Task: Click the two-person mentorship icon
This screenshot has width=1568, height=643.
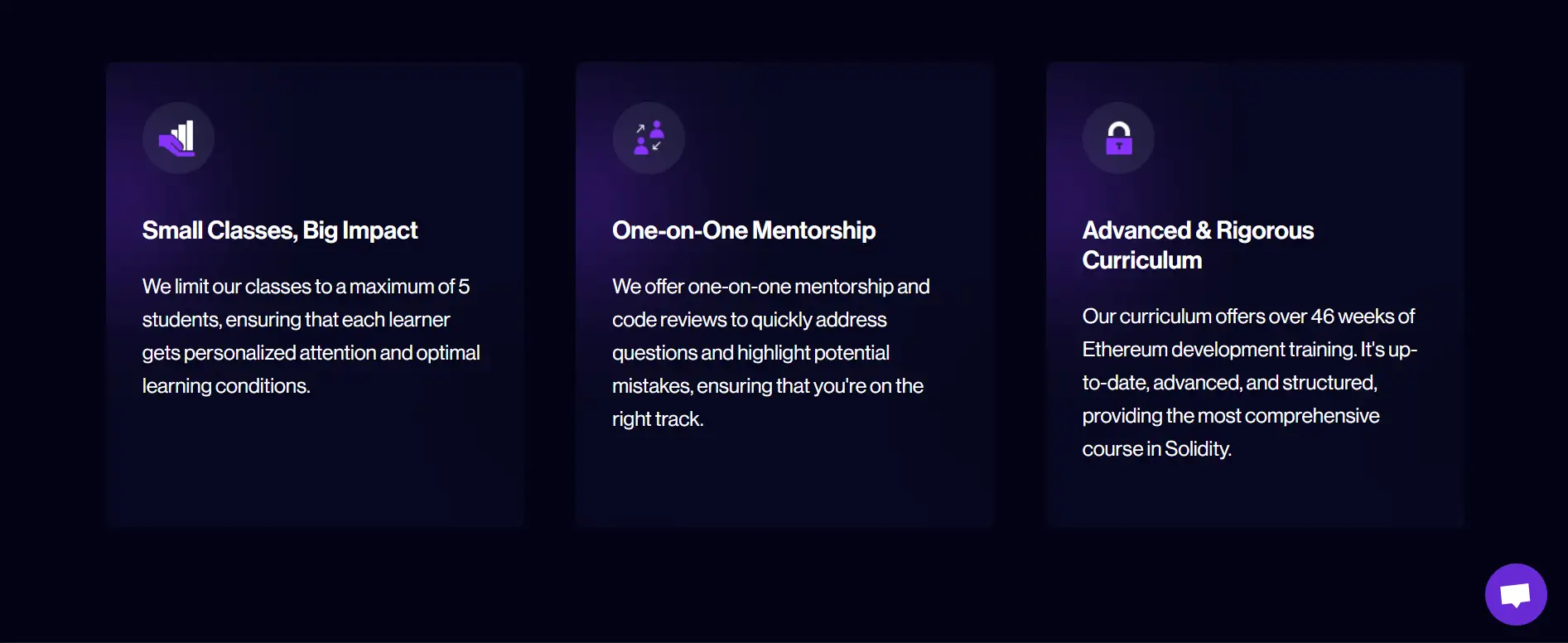Action: [x=649, y=138]
